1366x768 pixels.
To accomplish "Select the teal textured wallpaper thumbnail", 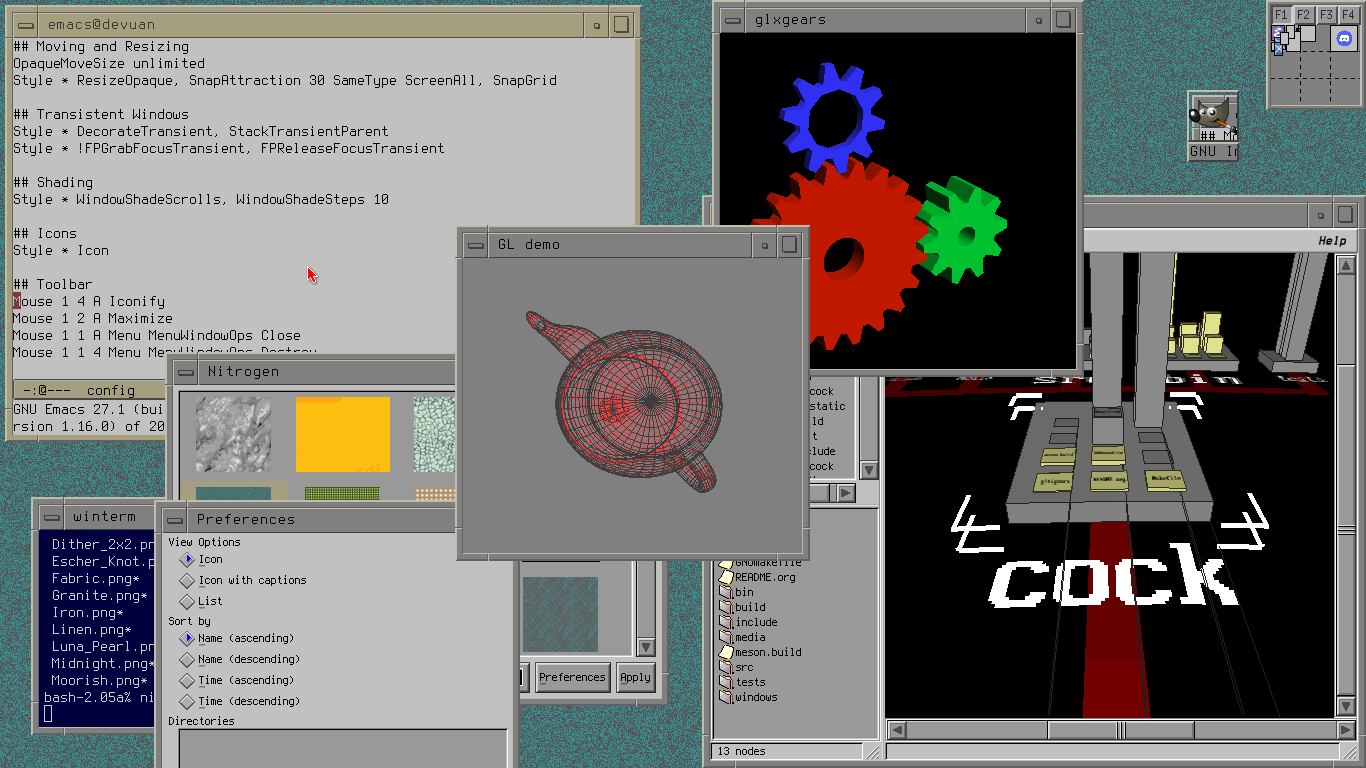I will pyautogui.click(x=560, y=615).
